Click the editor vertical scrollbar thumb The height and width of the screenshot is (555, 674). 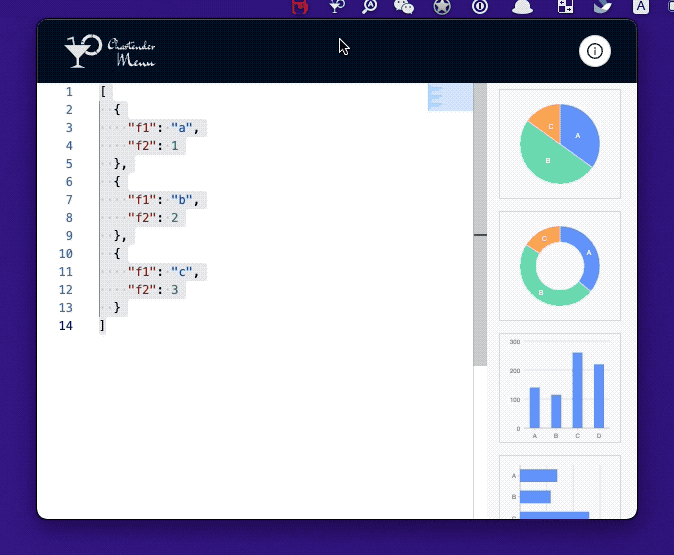click(x=480, y=224)
